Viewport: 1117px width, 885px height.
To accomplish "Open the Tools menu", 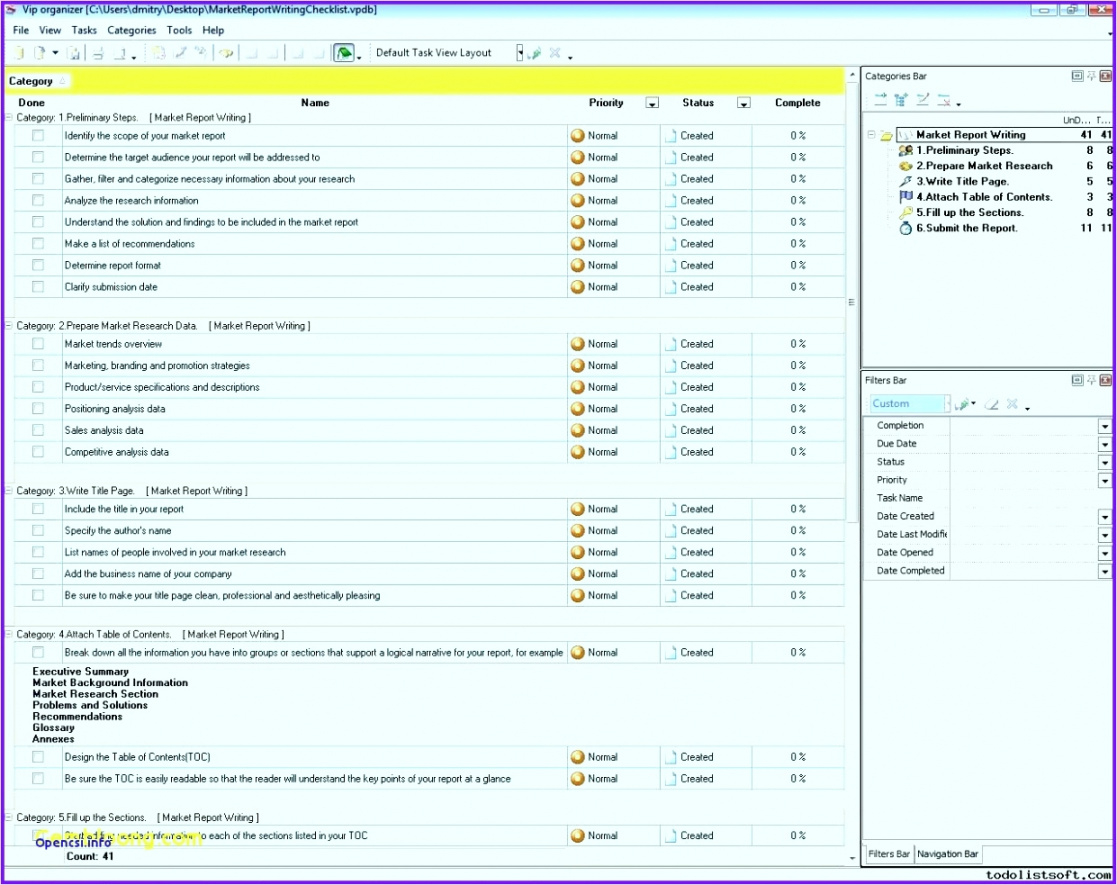I will 179,30.
